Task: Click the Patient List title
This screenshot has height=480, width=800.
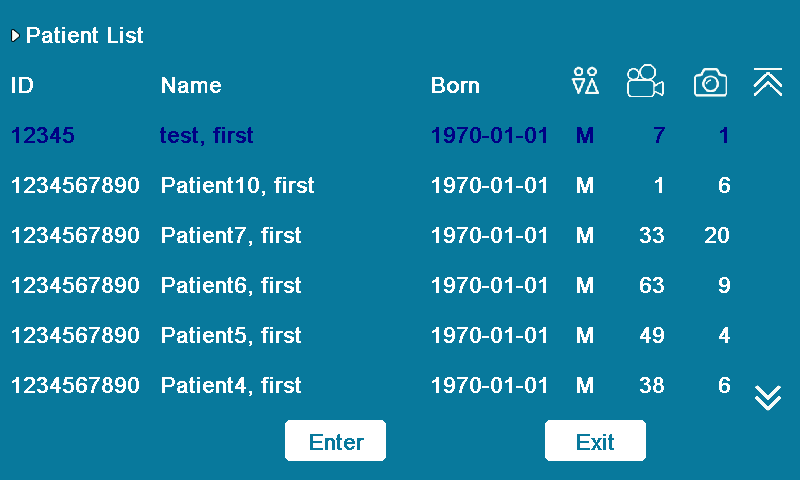Action: click(x=85, y=36)
